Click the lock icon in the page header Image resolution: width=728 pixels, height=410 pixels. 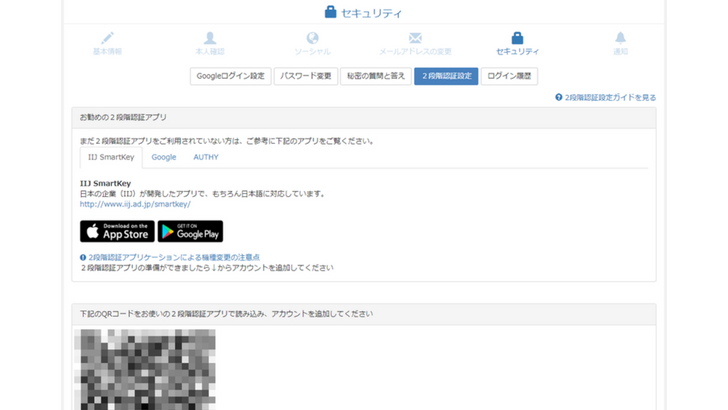(330, 12)
